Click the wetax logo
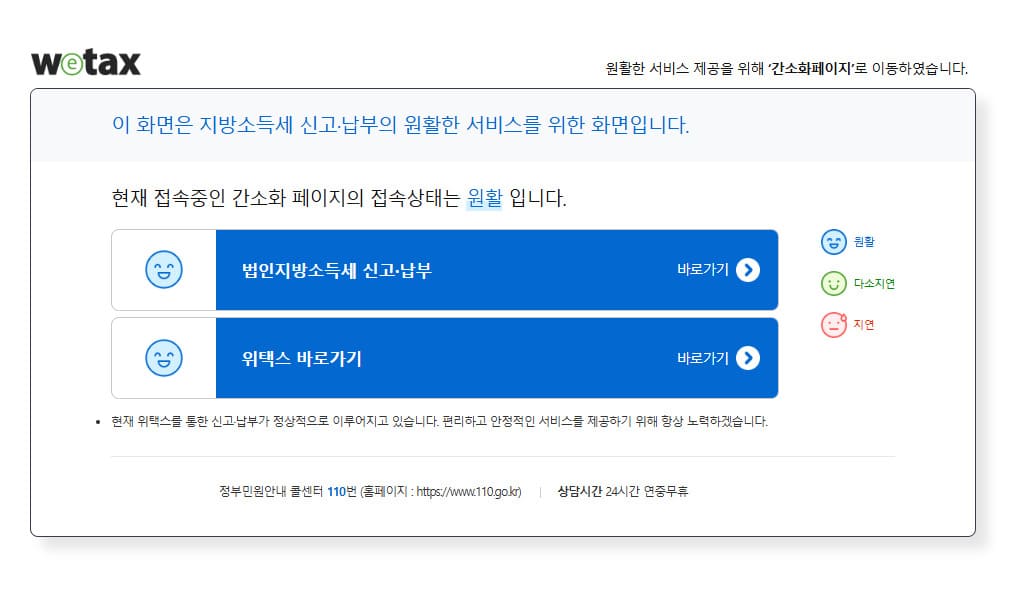This screenshot has width=1011, height=595. coord(88,61)
